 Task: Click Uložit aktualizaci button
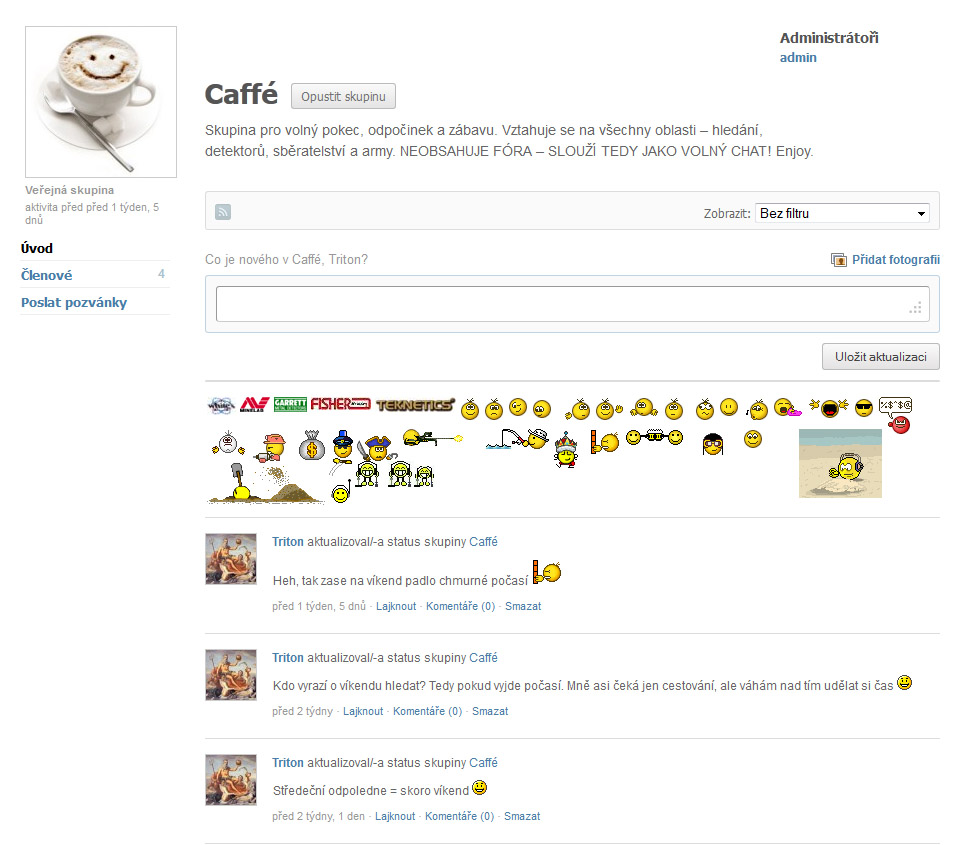pyautogui.click(x=881, y=357)
